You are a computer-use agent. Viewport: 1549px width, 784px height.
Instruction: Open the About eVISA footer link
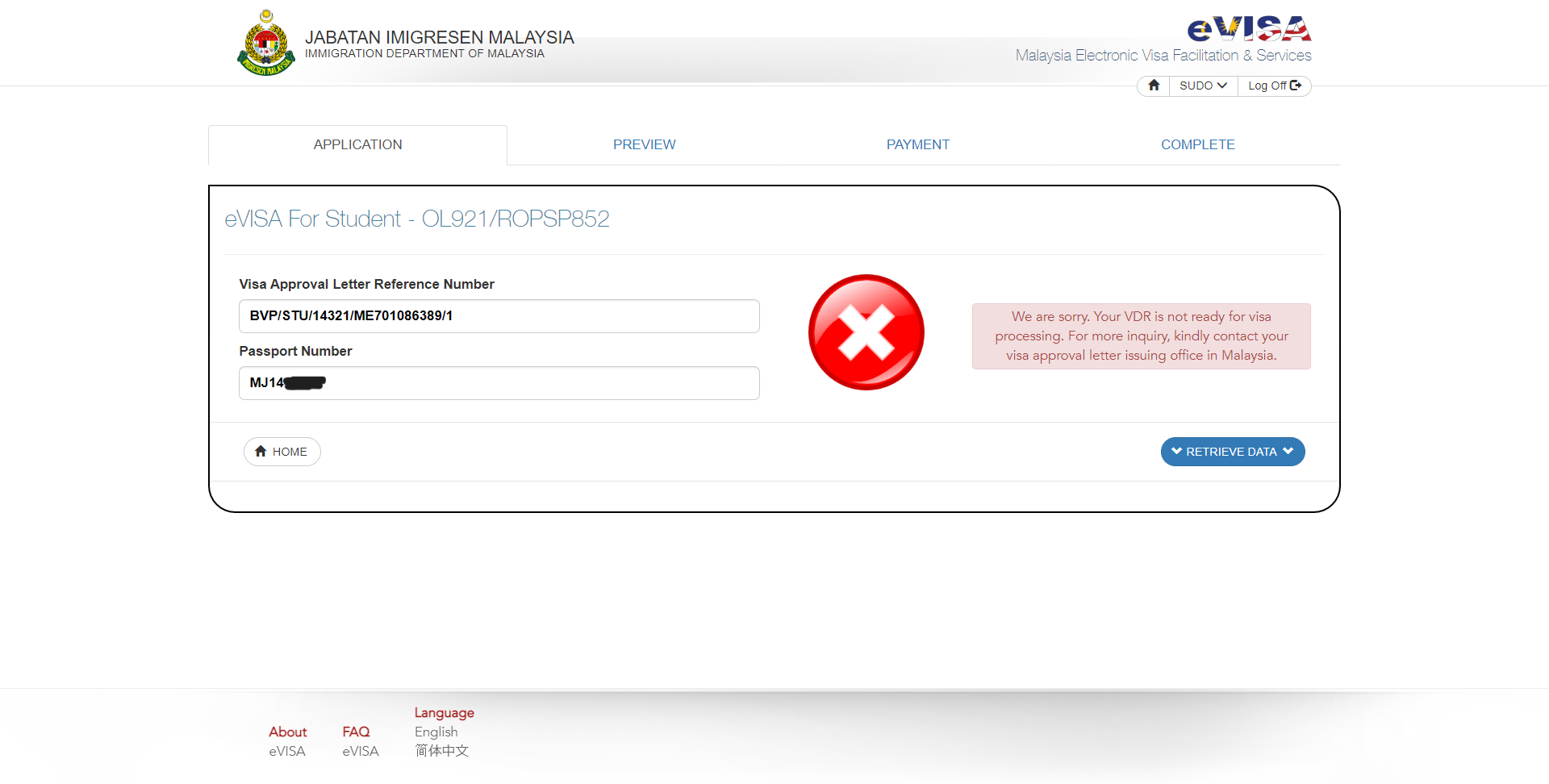click(x=287, y=741)
